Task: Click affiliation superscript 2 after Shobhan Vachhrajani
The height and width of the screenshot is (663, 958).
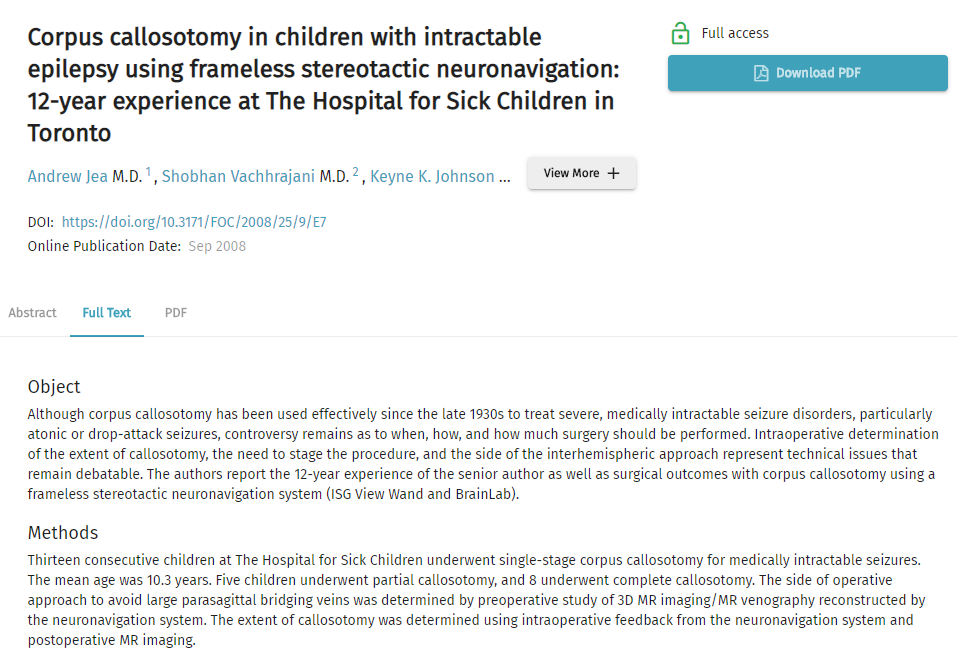Action: pos(355,172)
